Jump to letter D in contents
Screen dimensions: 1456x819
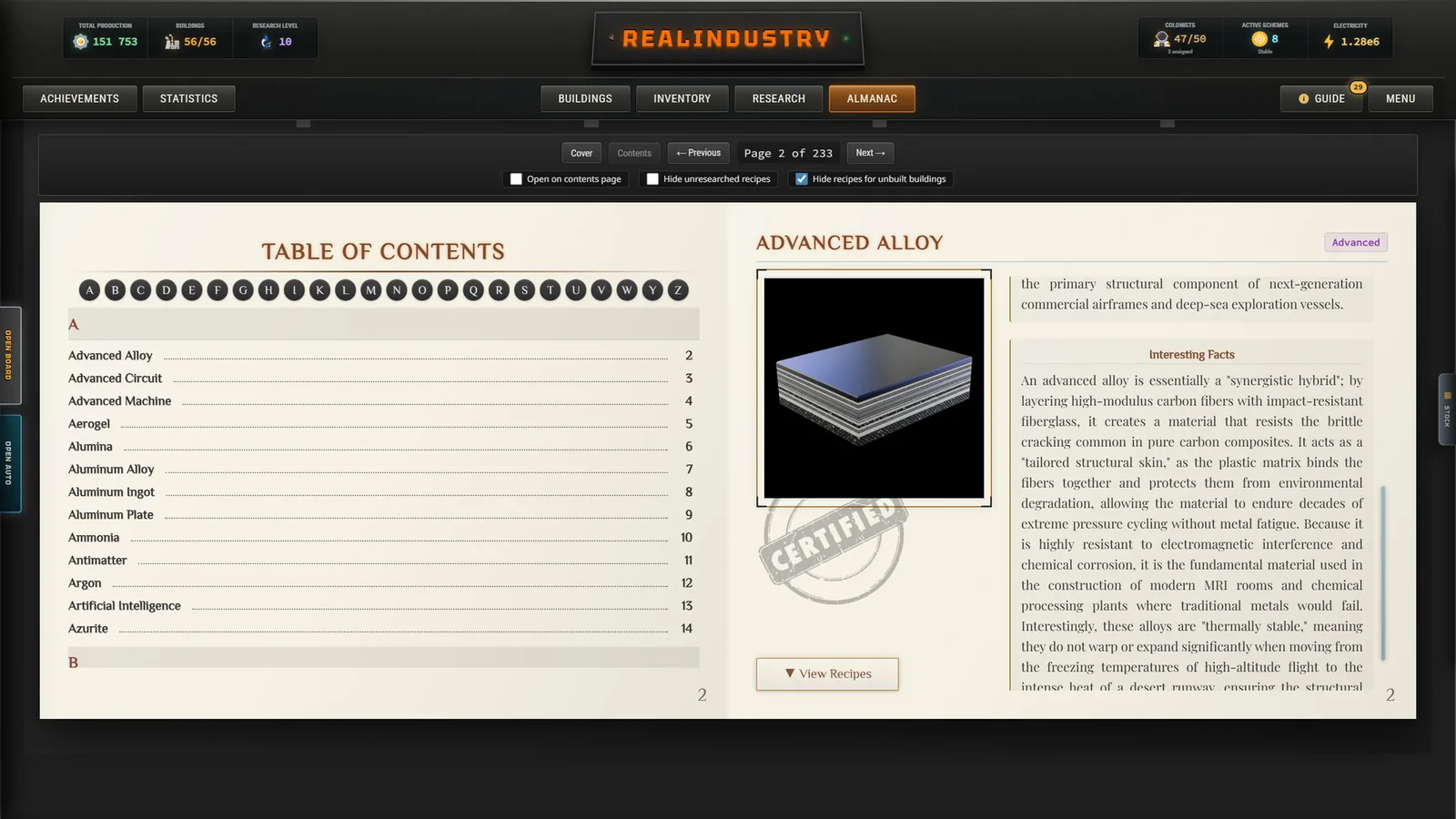click(166, 290)
